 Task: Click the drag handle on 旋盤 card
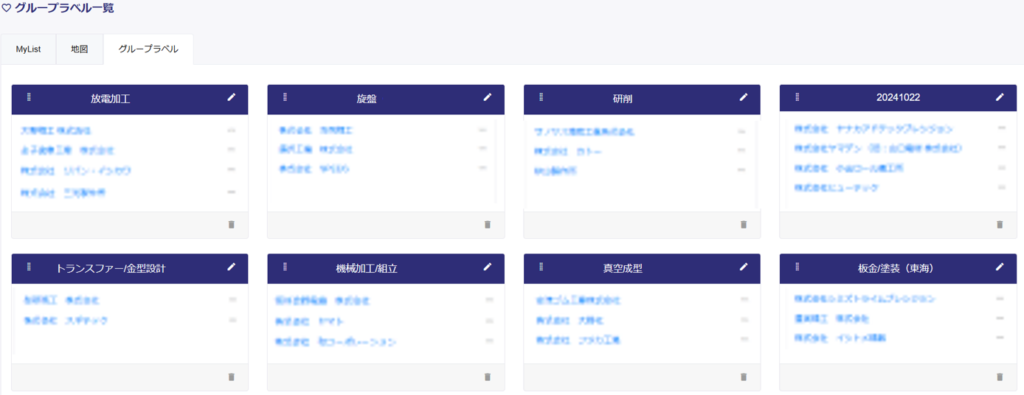click(x=285, y=97)
